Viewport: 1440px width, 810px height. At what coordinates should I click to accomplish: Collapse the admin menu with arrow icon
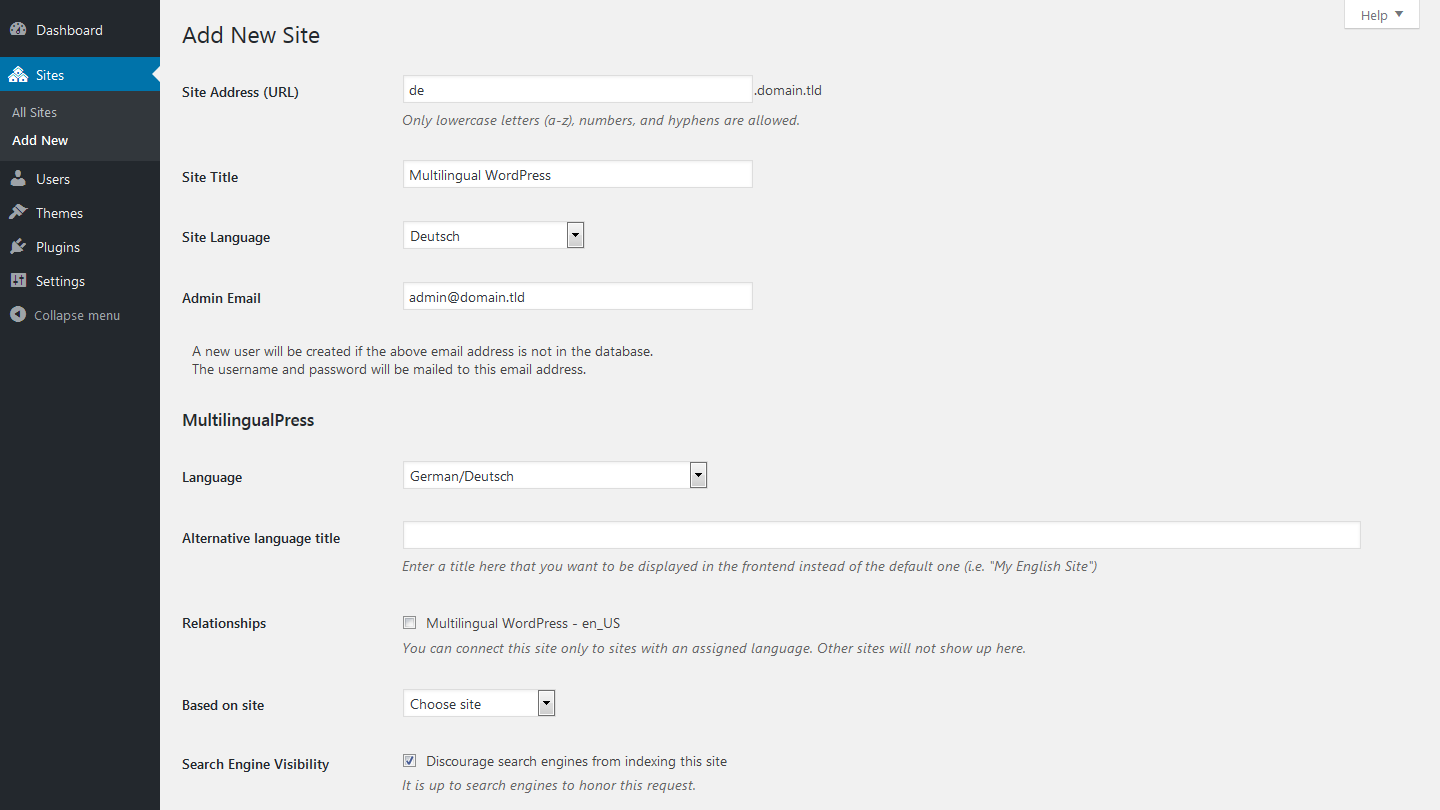click(x=18, y=314)
